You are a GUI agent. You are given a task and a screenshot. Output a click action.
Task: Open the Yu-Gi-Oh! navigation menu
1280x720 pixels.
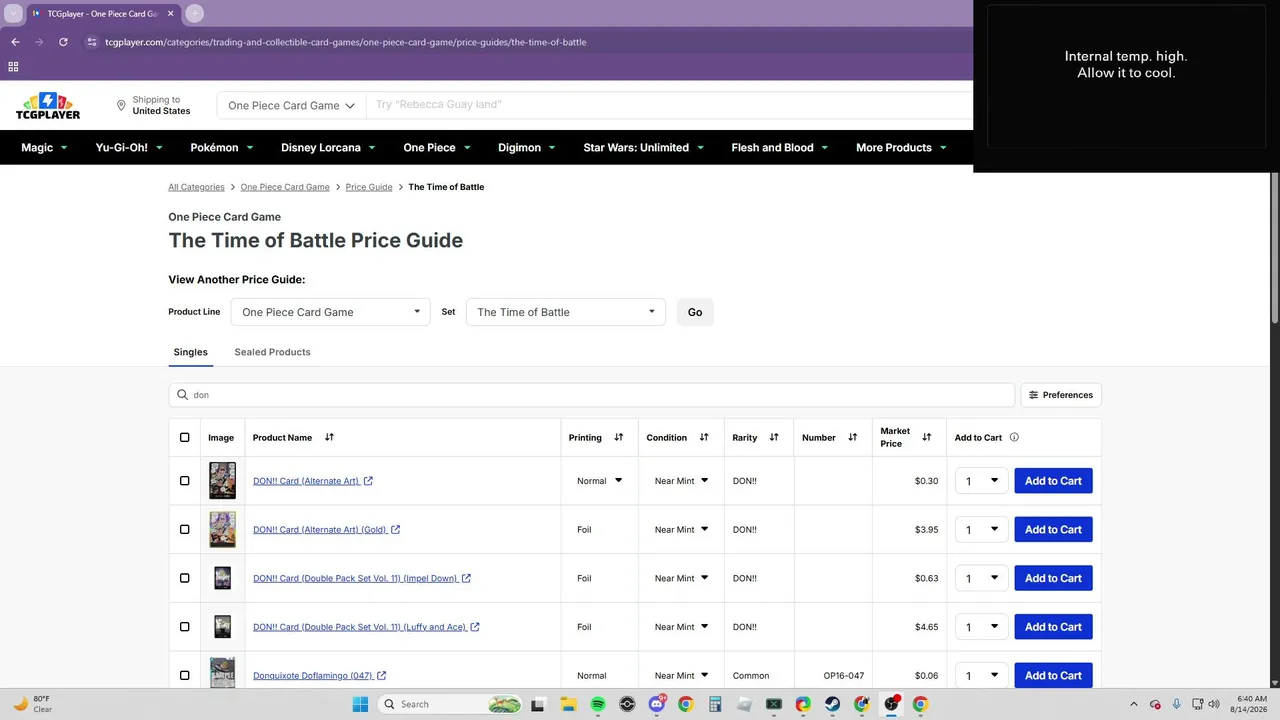[x=129, y=147]
